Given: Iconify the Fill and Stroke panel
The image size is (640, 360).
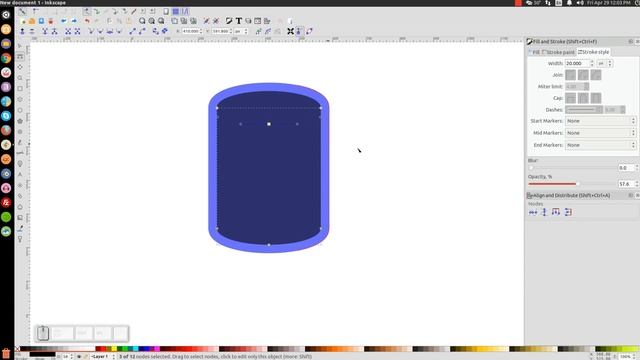Looking at the screenshot, I should 631,42.
